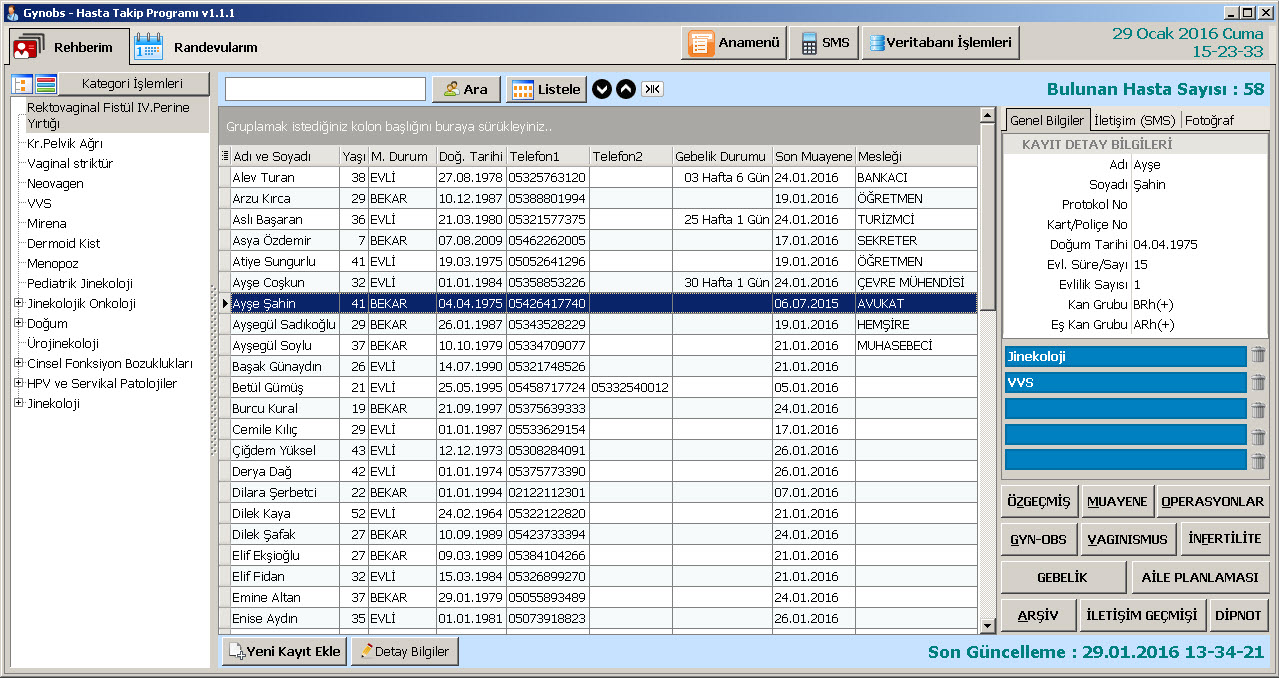This screenshot has height=678, width=1279.
Task: Click the collapse columns icon after arrow buttons
Action: 652,89
